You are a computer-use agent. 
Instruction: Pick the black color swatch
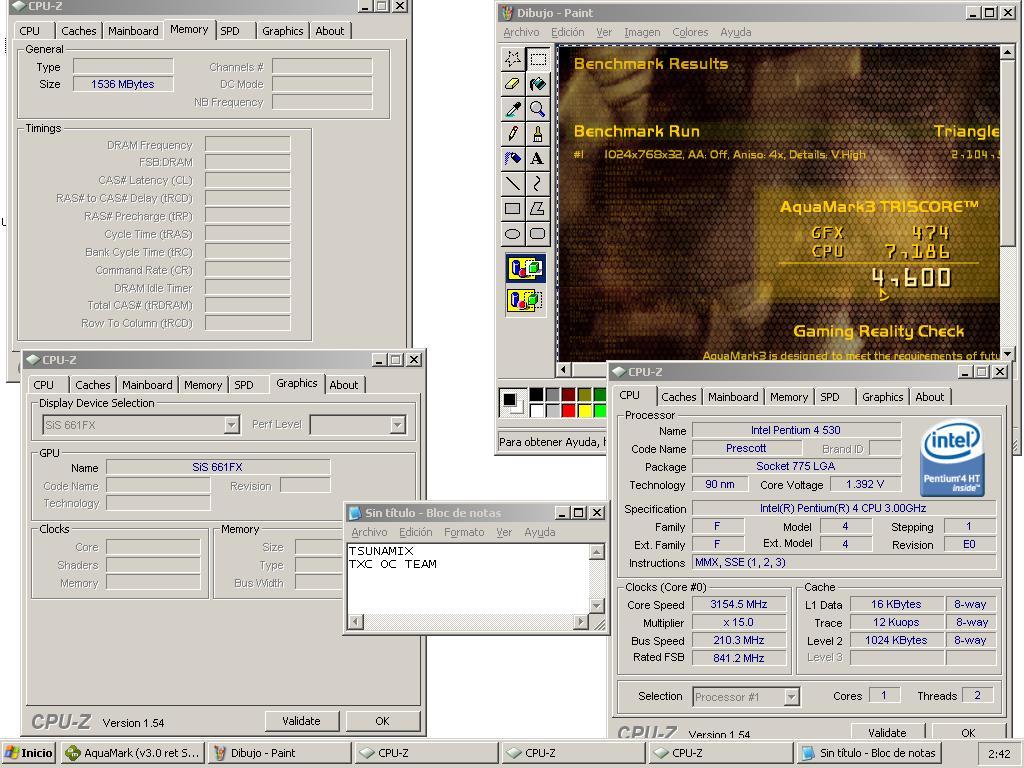536,394
